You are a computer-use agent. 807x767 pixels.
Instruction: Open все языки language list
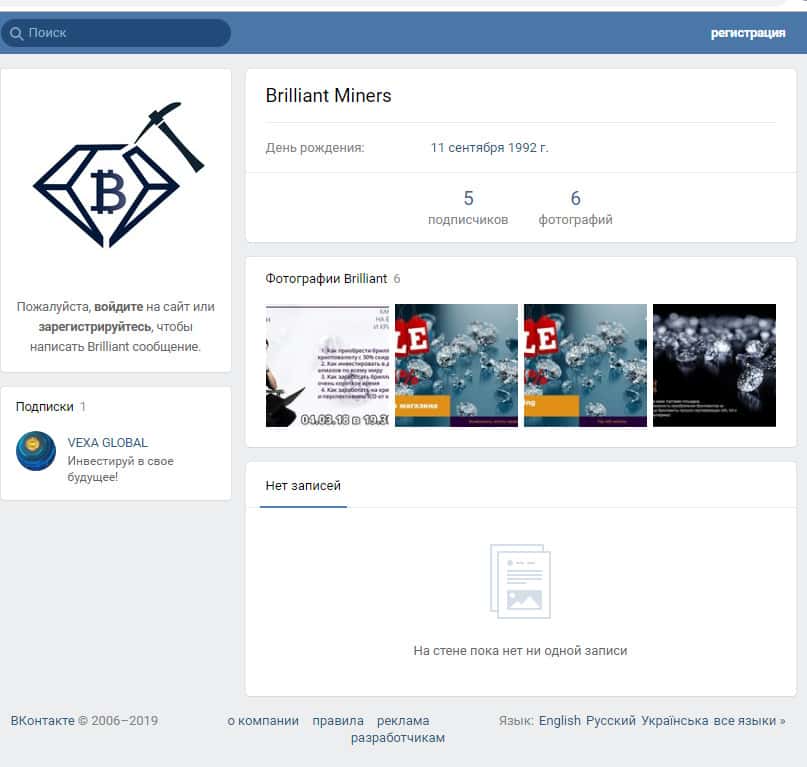coord(749,721)
